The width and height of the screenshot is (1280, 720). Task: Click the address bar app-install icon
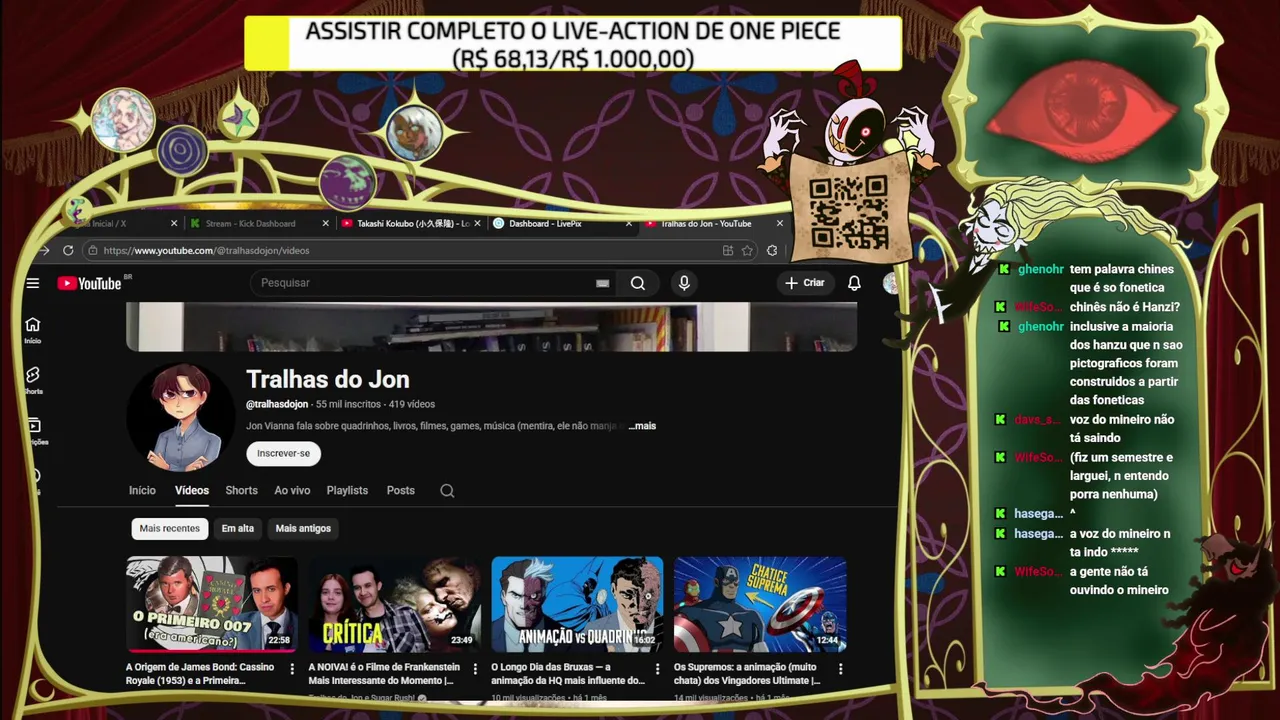(x=728, y=250)
